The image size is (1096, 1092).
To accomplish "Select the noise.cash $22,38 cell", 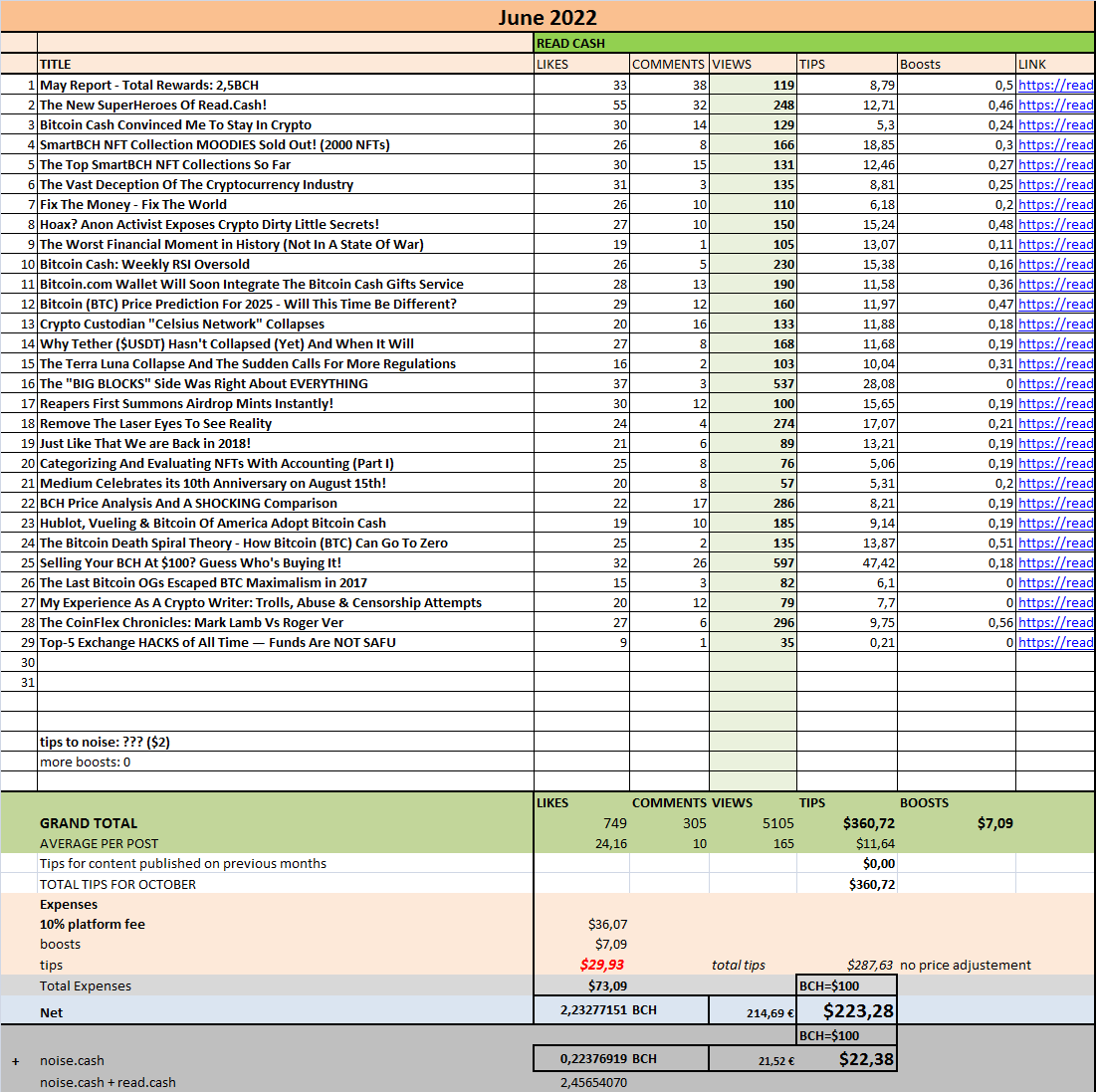I will [846, 1059].
